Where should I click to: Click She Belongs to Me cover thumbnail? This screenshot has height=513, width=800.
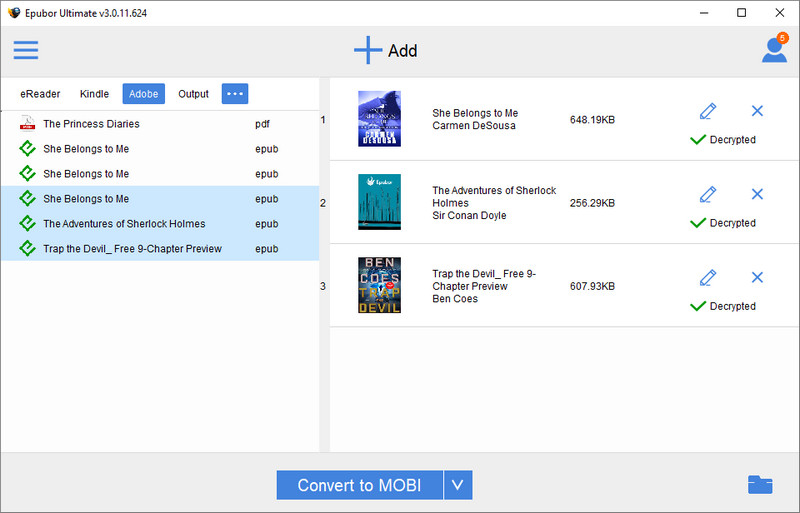379,119
